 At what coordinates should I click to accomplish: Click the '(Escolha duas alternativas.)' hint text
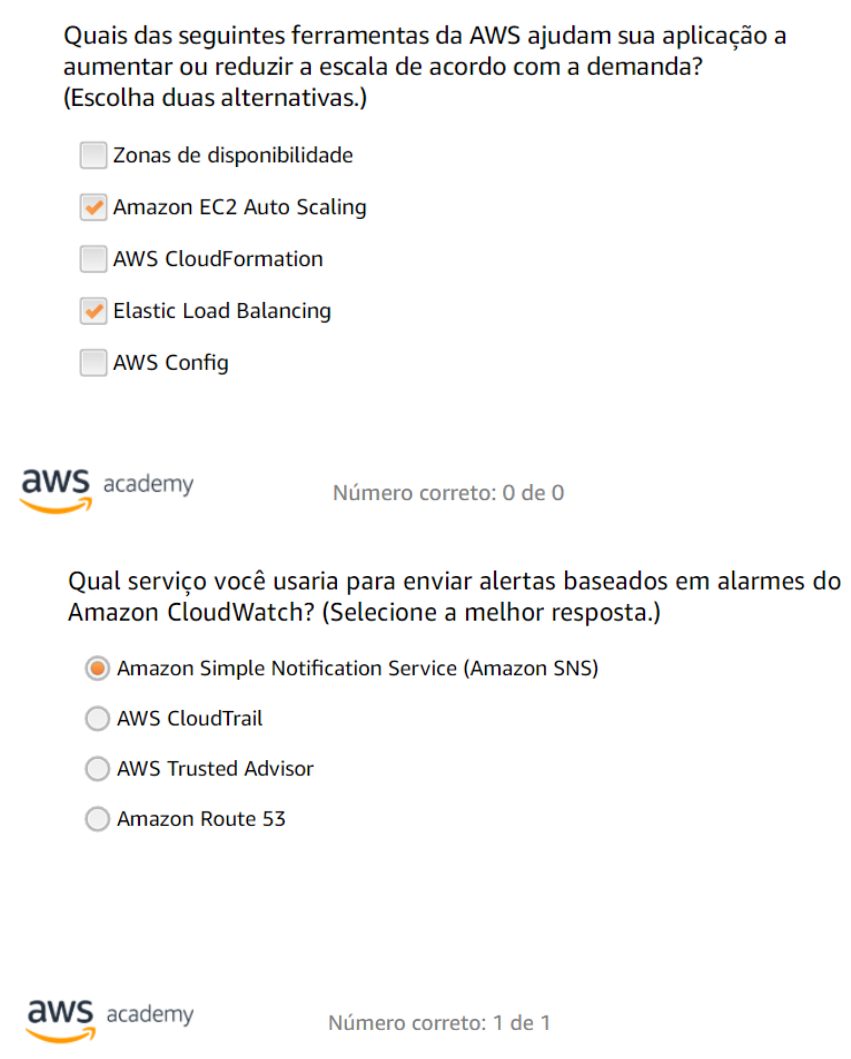pyautogui.click(x=216, y=101)
